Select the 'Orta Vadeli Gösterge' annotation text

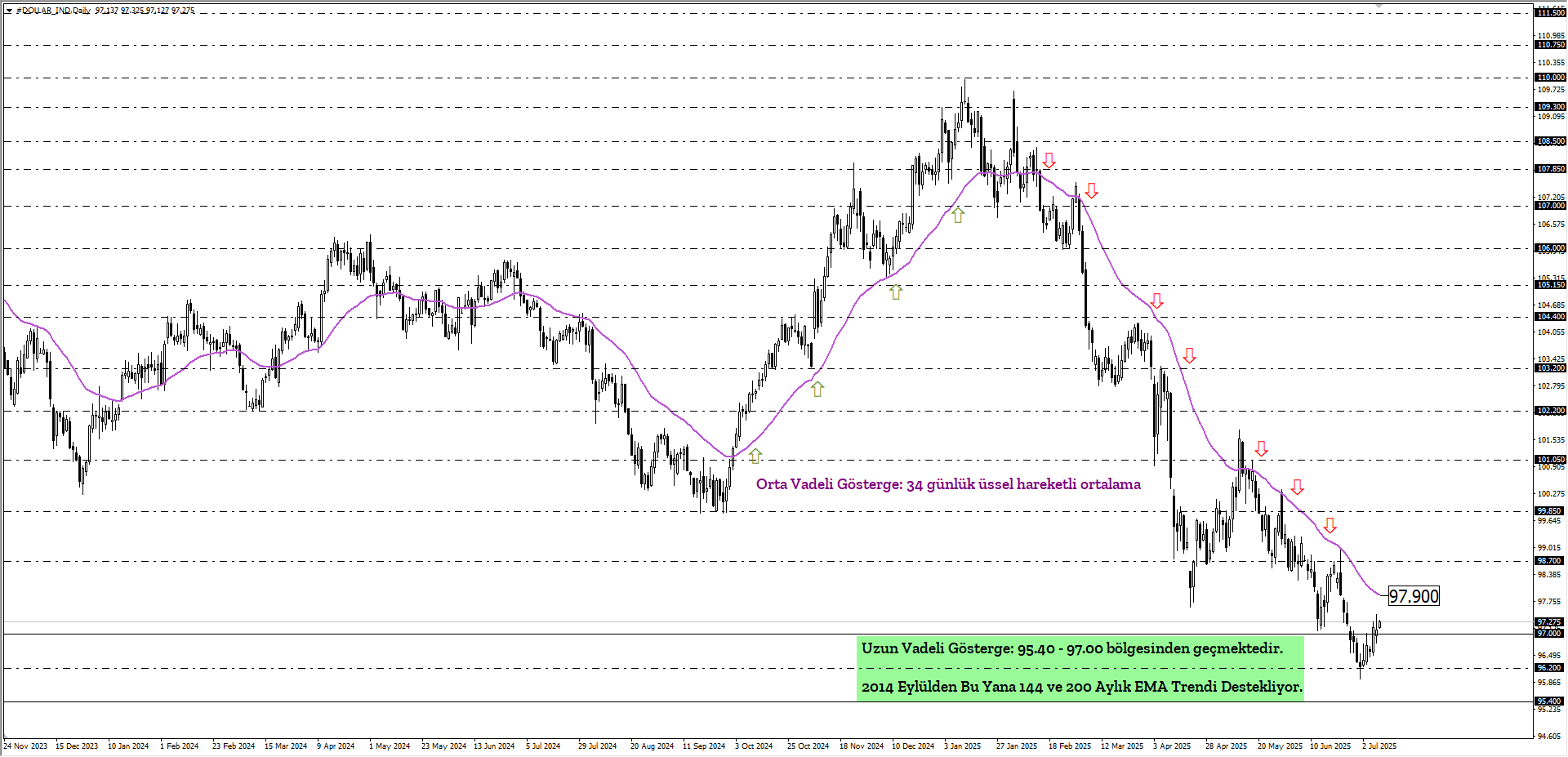point(948,484)
